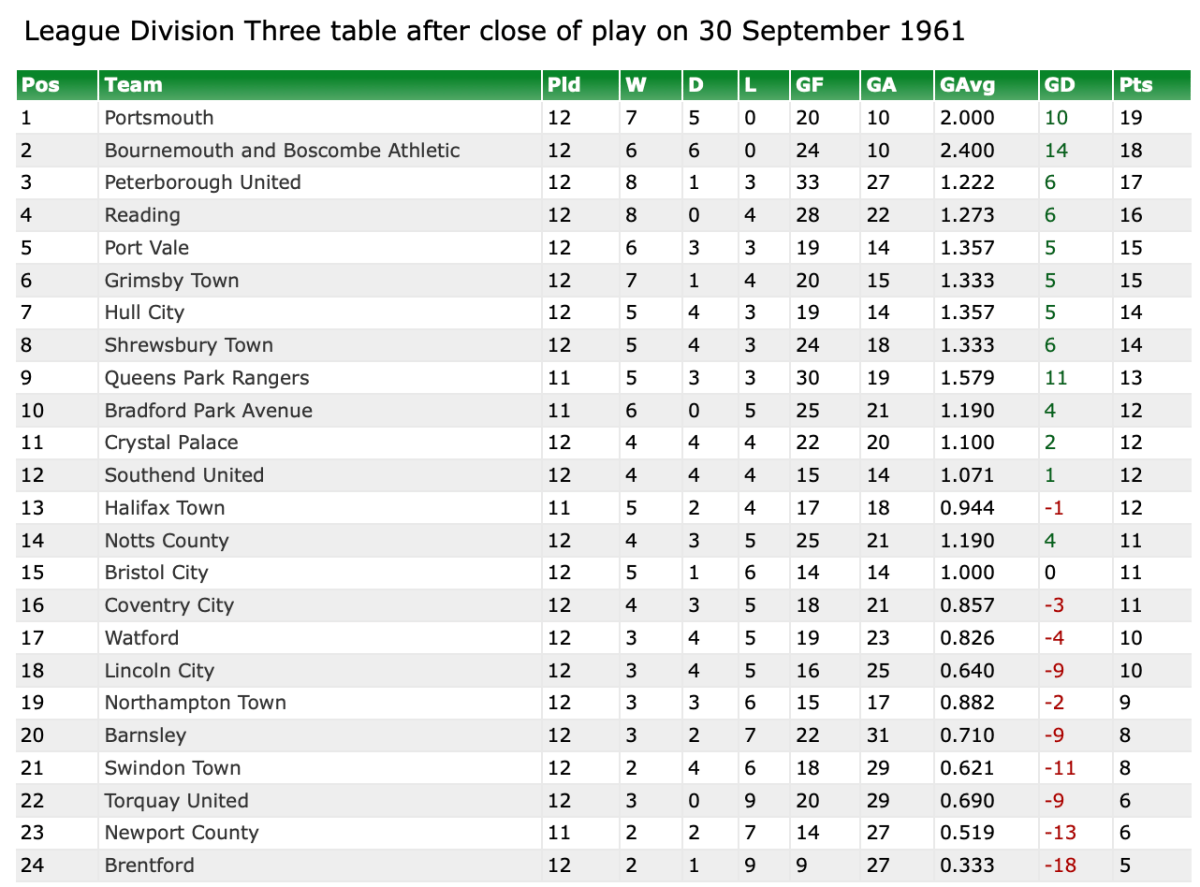Open Peterborough United team entry
1200x887 pixels.
(x=203, y=183)
